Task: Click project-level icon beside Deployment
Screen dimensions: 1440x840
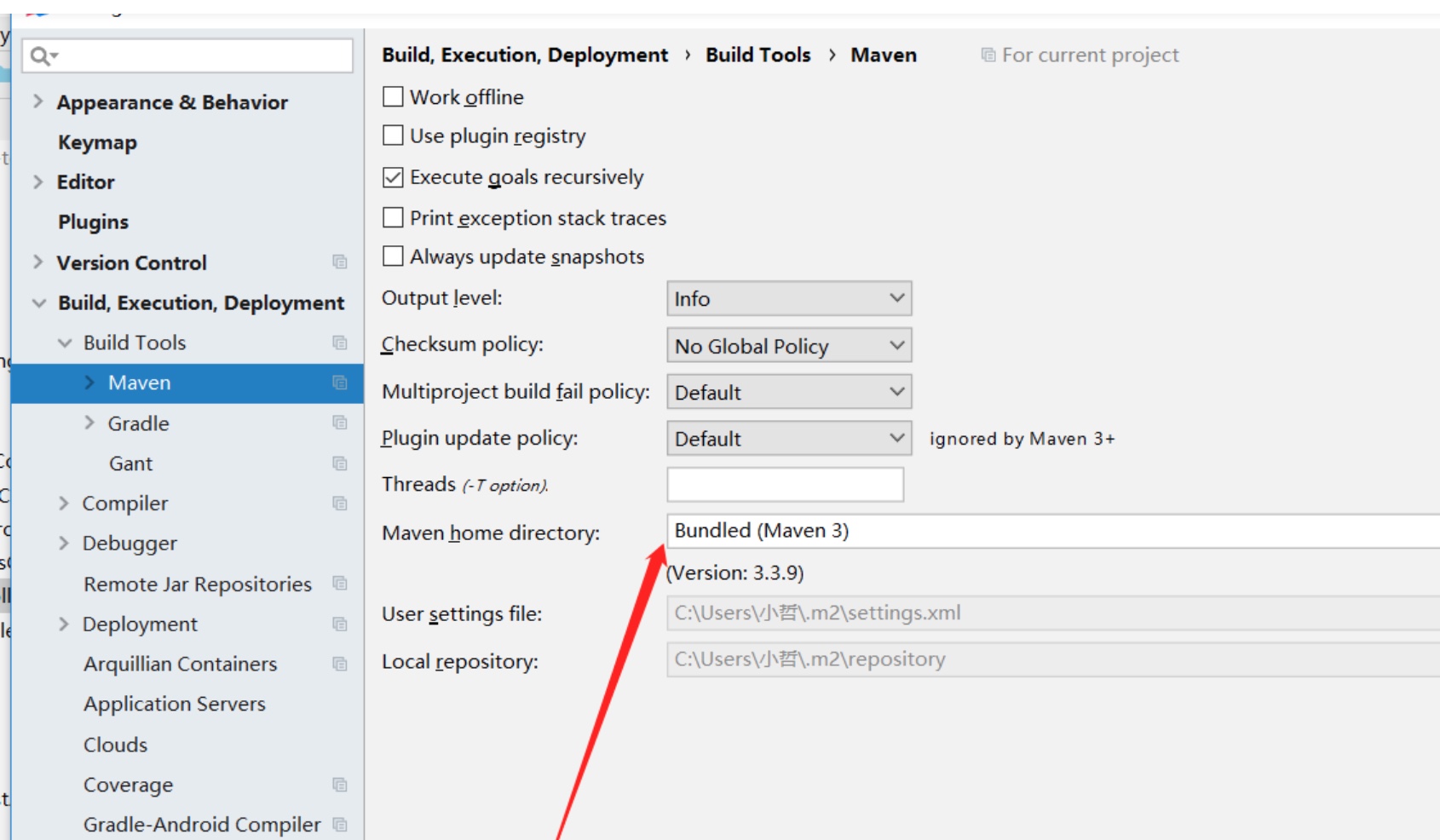Action: point(339,624)
